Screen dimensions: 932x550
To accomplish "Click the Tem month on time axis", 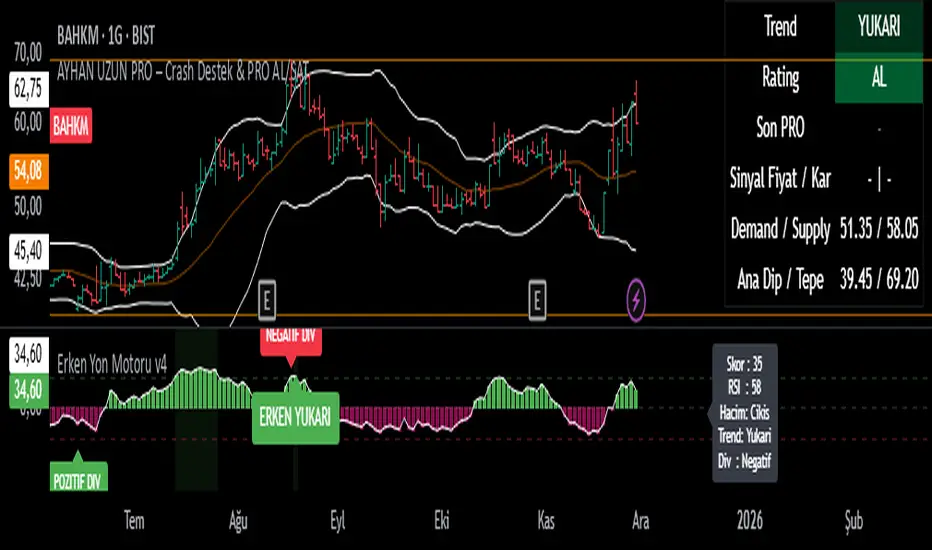I will pos(134,521).
